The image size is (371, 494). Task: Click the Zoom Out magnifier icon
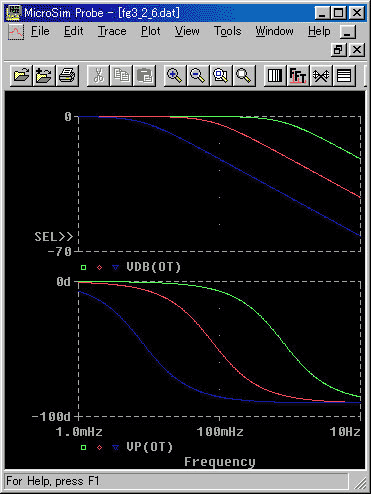point(198,75)
